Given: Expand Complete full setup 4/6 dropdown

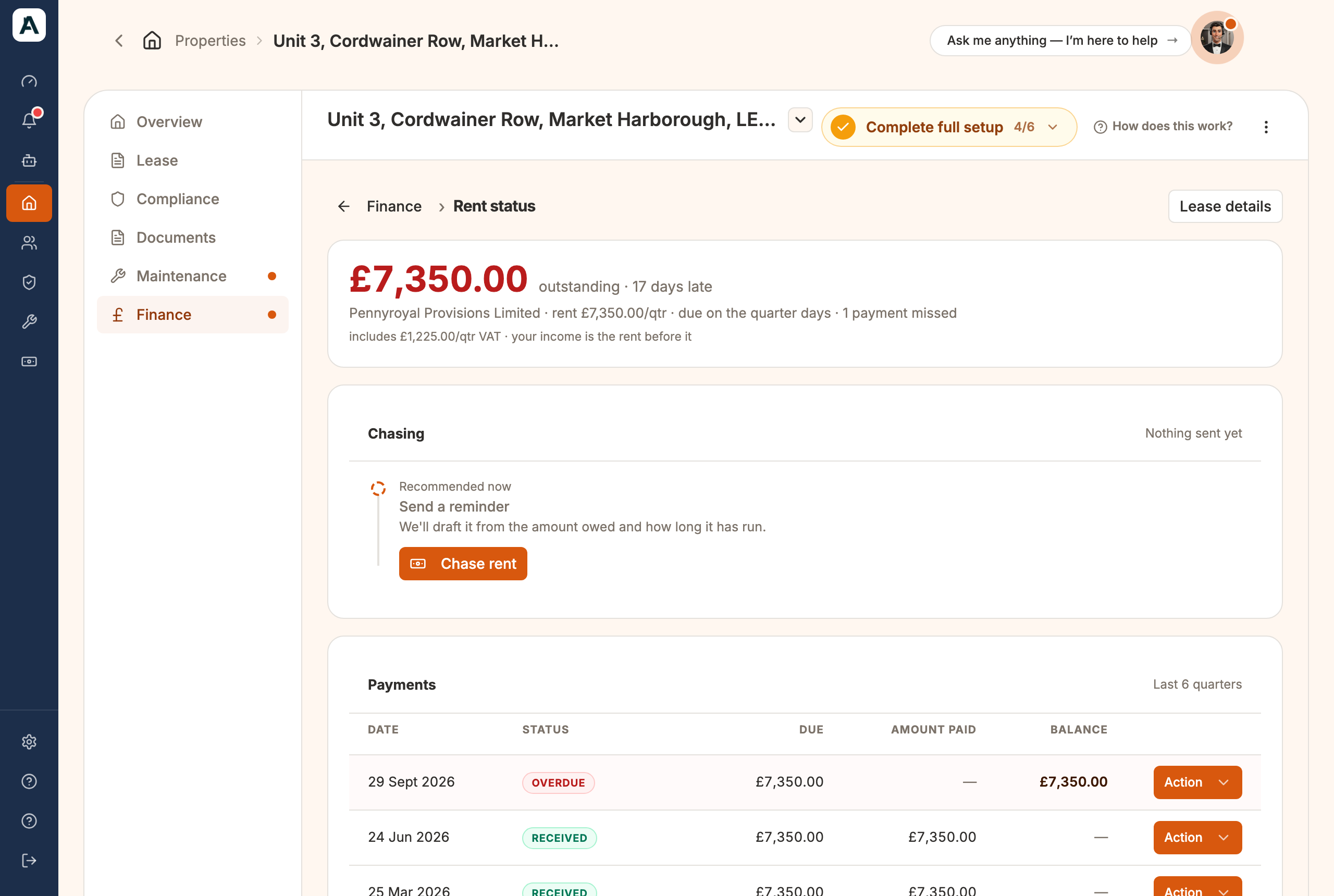Looking at the screenshot, I should [949, 127].
